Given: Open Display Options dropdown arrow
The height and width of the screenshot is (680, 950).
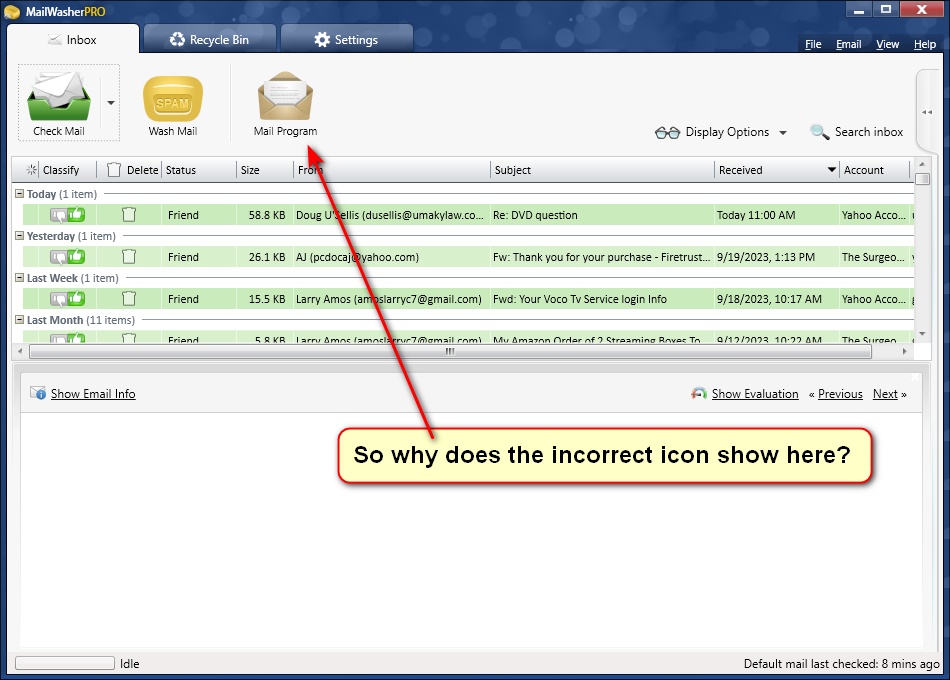Looking at the screenshot, I should point(783,133).
